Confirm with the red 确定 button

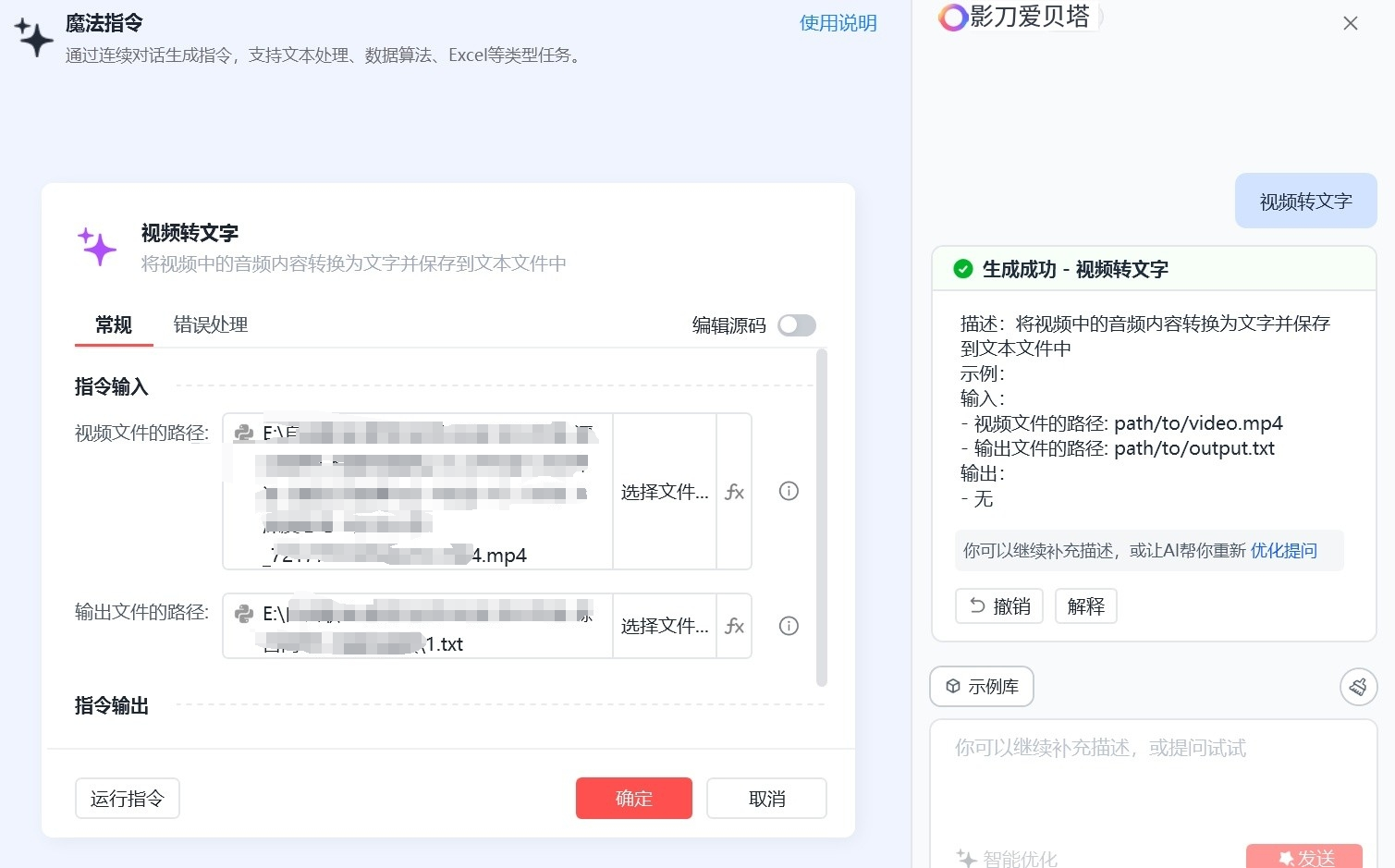(x=634, y=799)
